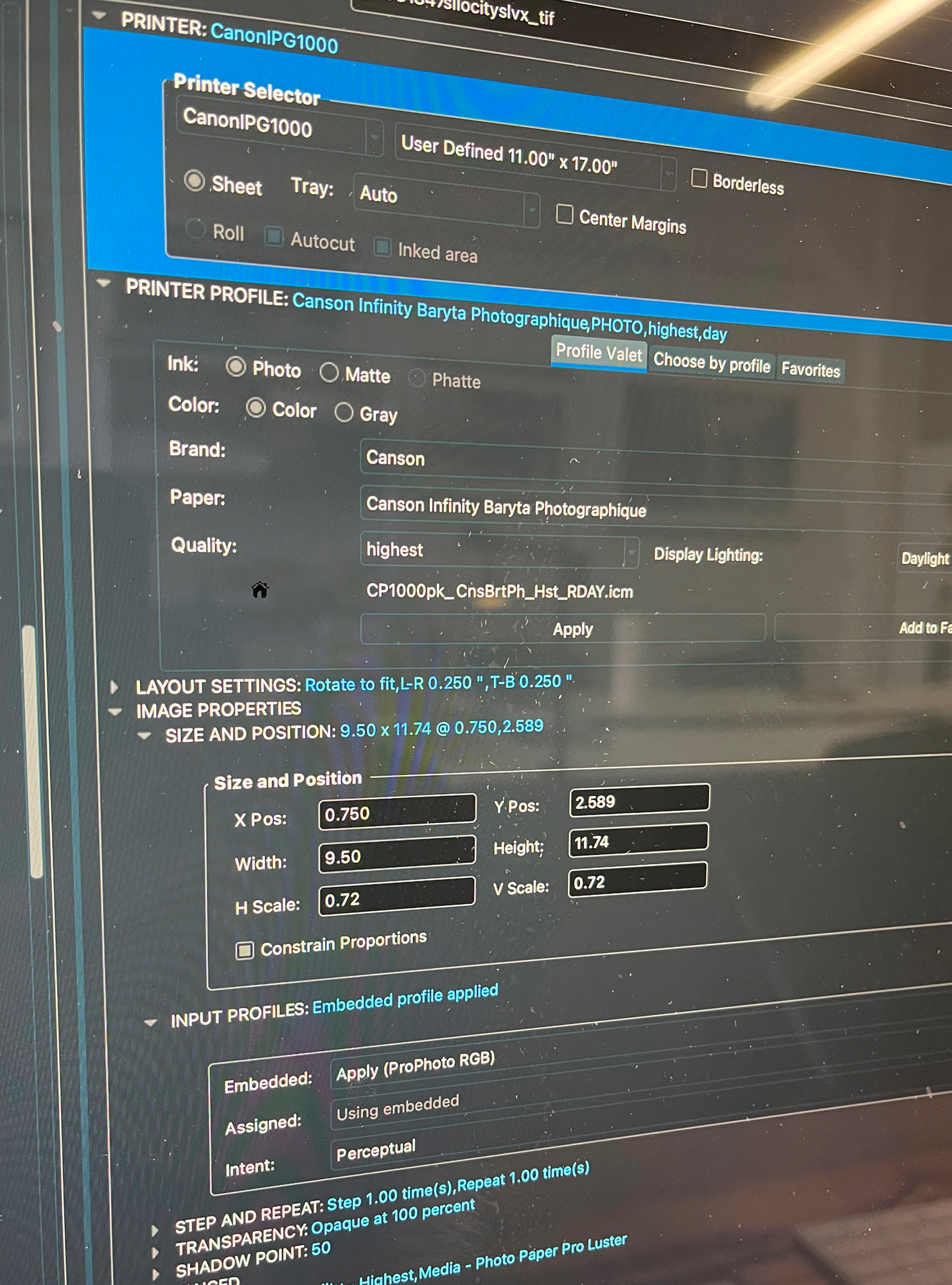This screenshot has width=952, height=1285.
Task: Open the Quality highest dropdown
Action: (498, 551)
